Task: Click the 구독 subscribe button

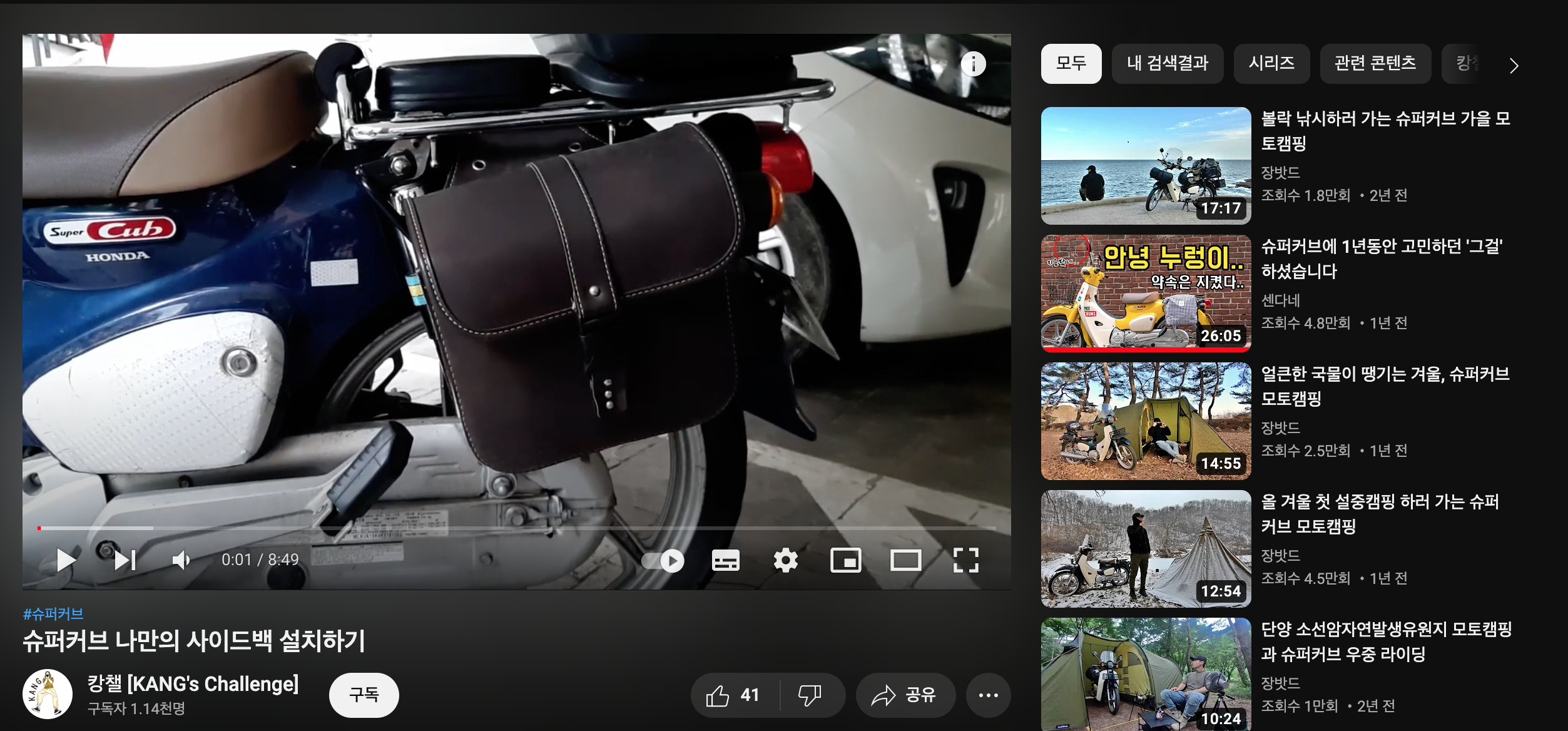Action: click(x=364, y=695)
